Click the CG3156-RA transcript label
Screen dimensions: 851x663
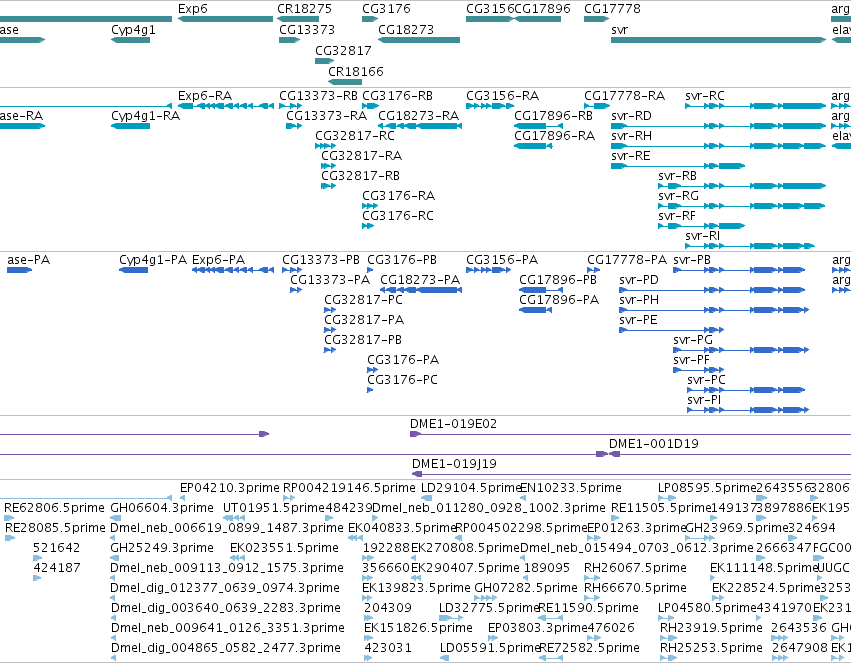click(x=503, y=96)
